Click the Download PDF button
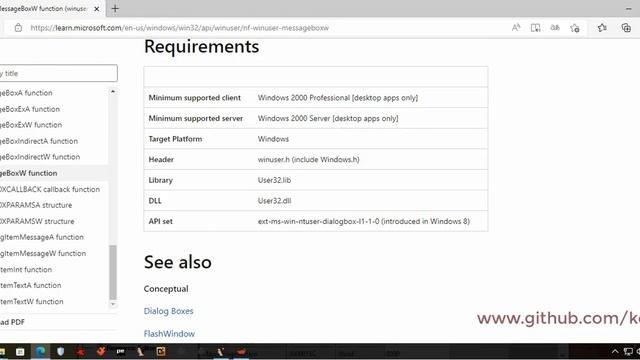Screen dimensions: 640x360 point(12,322)
